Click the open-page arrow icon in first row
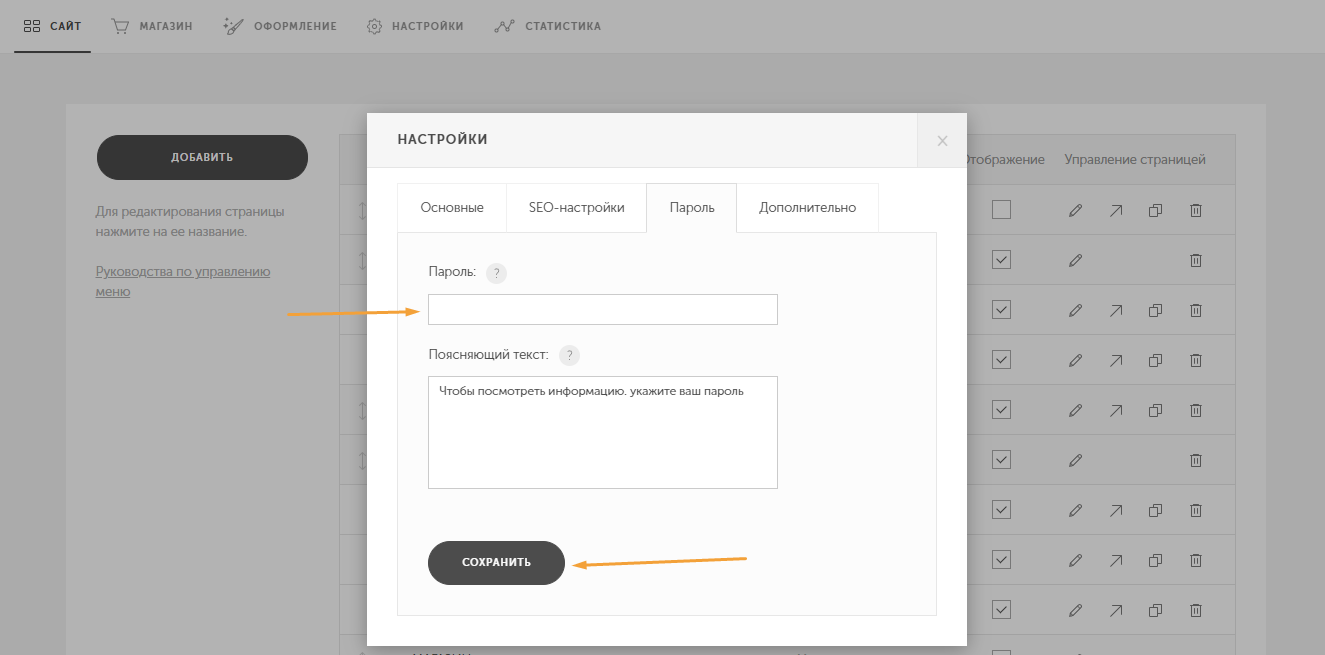Image resolution: width=1325 pixels, height=655 pixels. [1115, 210]
